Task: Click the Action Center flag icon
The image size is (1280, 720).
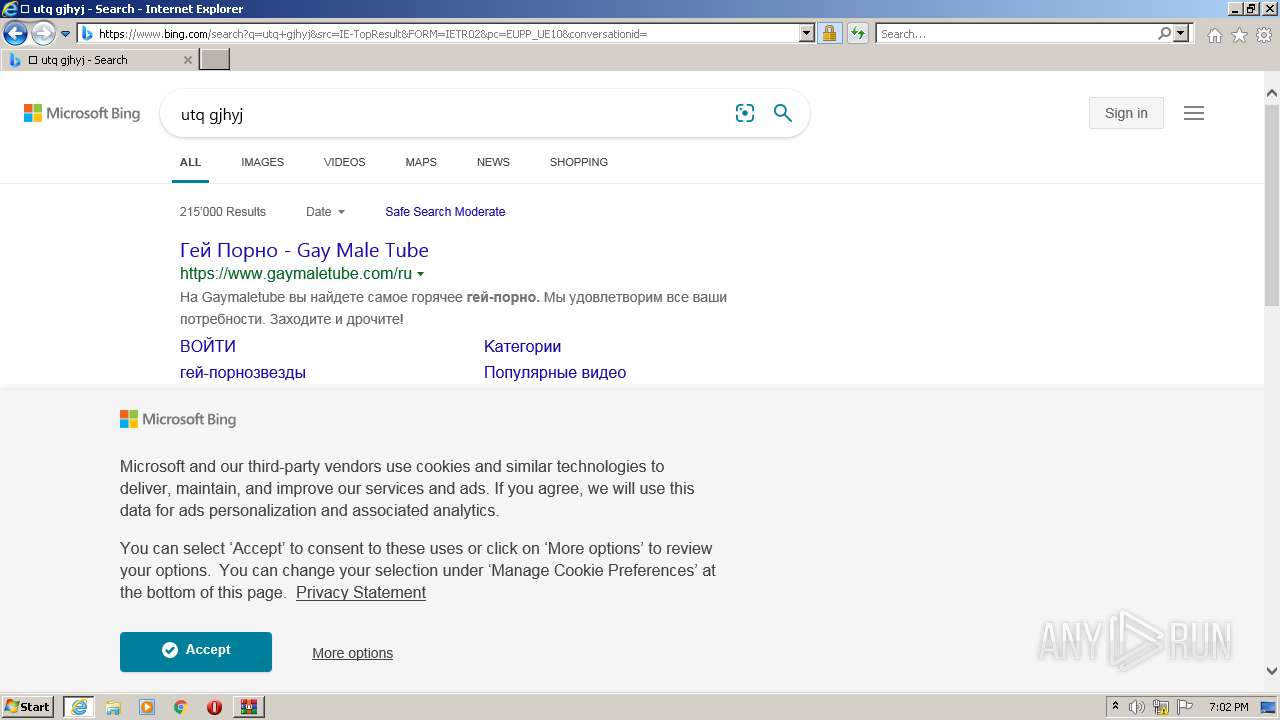Action: (x=1185, y=707)
